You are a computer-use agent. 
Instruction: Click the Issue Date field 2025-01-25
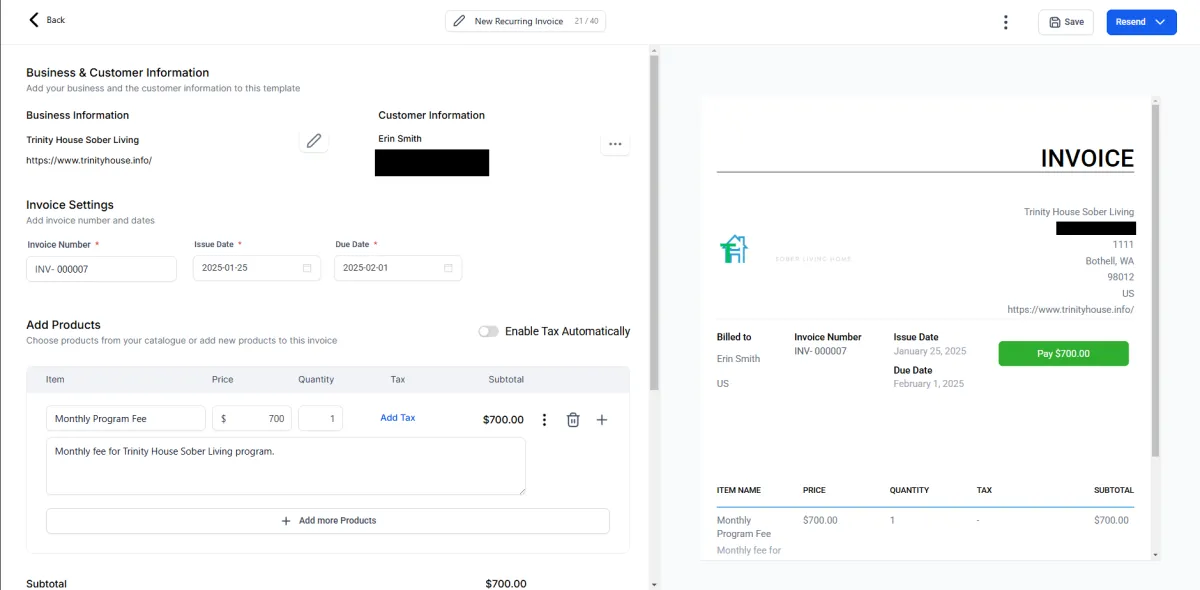pos(256,268)
